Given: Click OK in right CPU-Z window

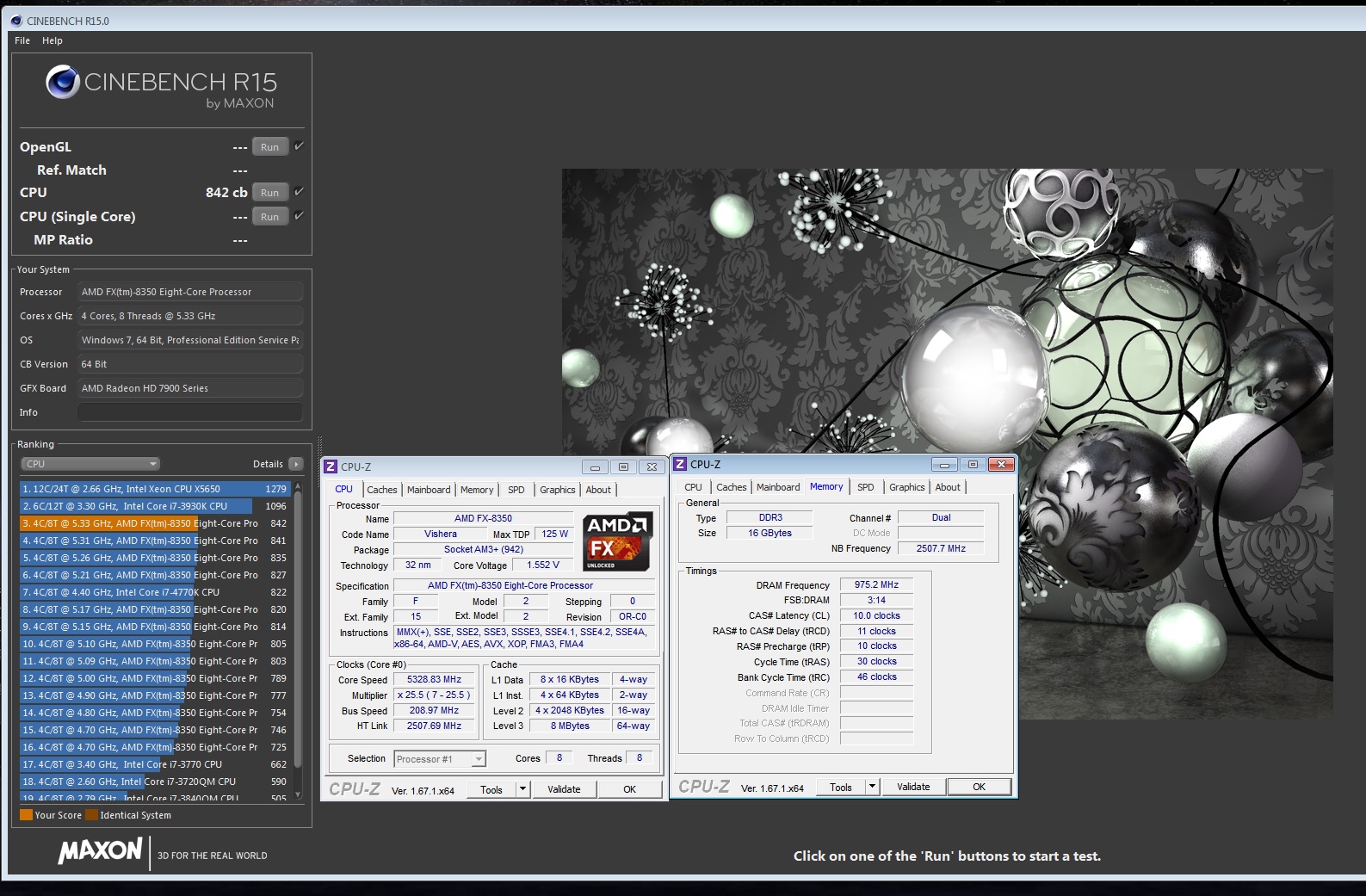Looking at the screenshot, I should pos(980,787).
